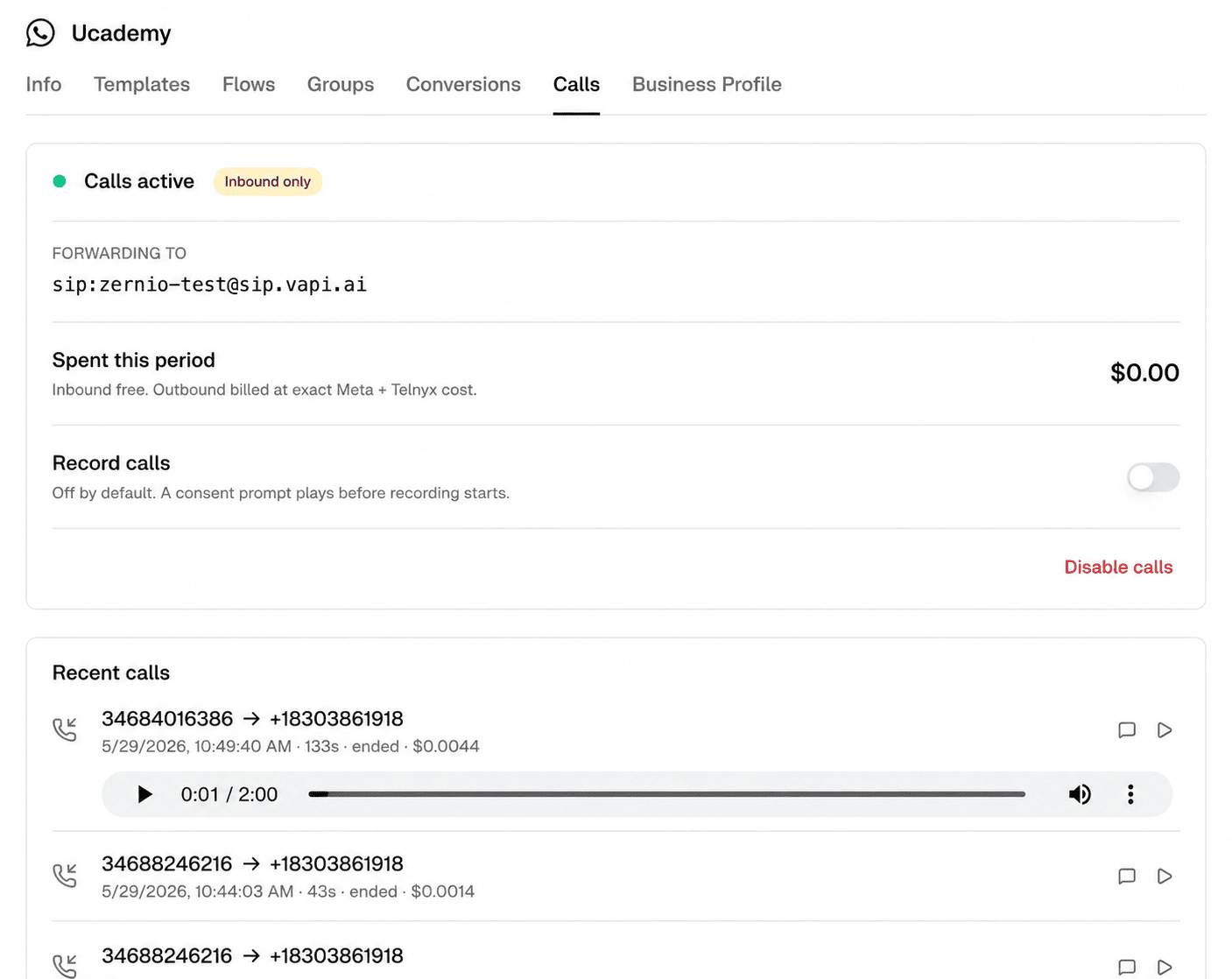
Task: Click the 5/29/2026, 10:49:40 AM call details
Action: [x=291, y=747]
